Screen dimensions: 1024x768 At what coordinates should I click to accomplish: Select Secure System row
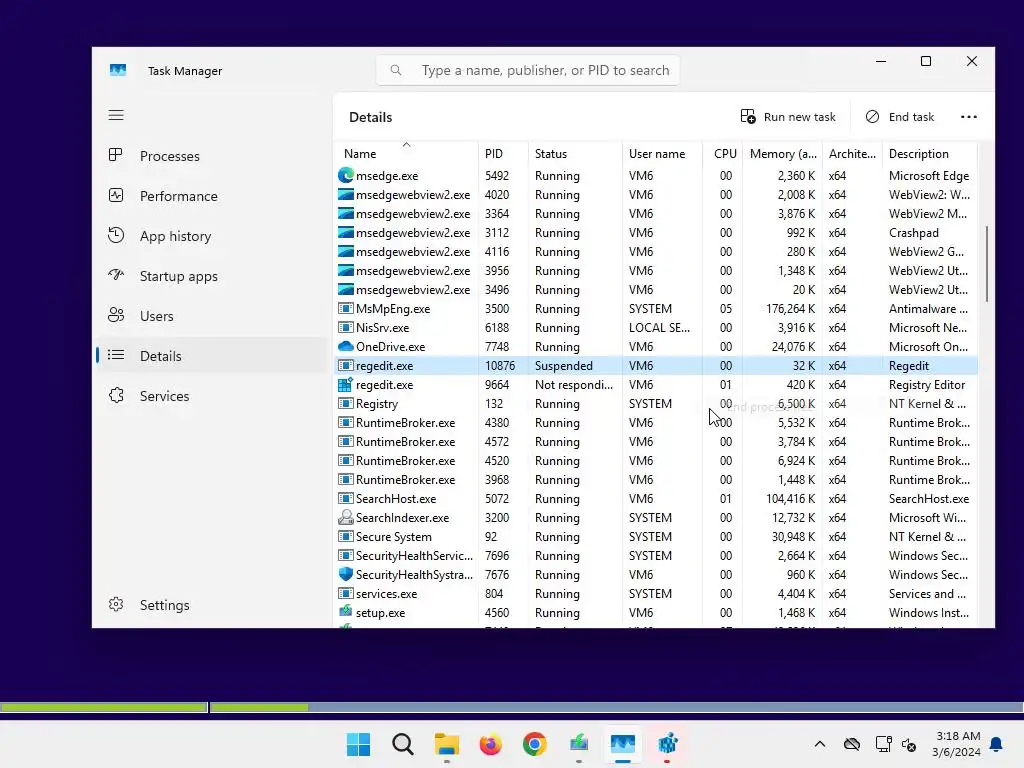pos(657,537)
